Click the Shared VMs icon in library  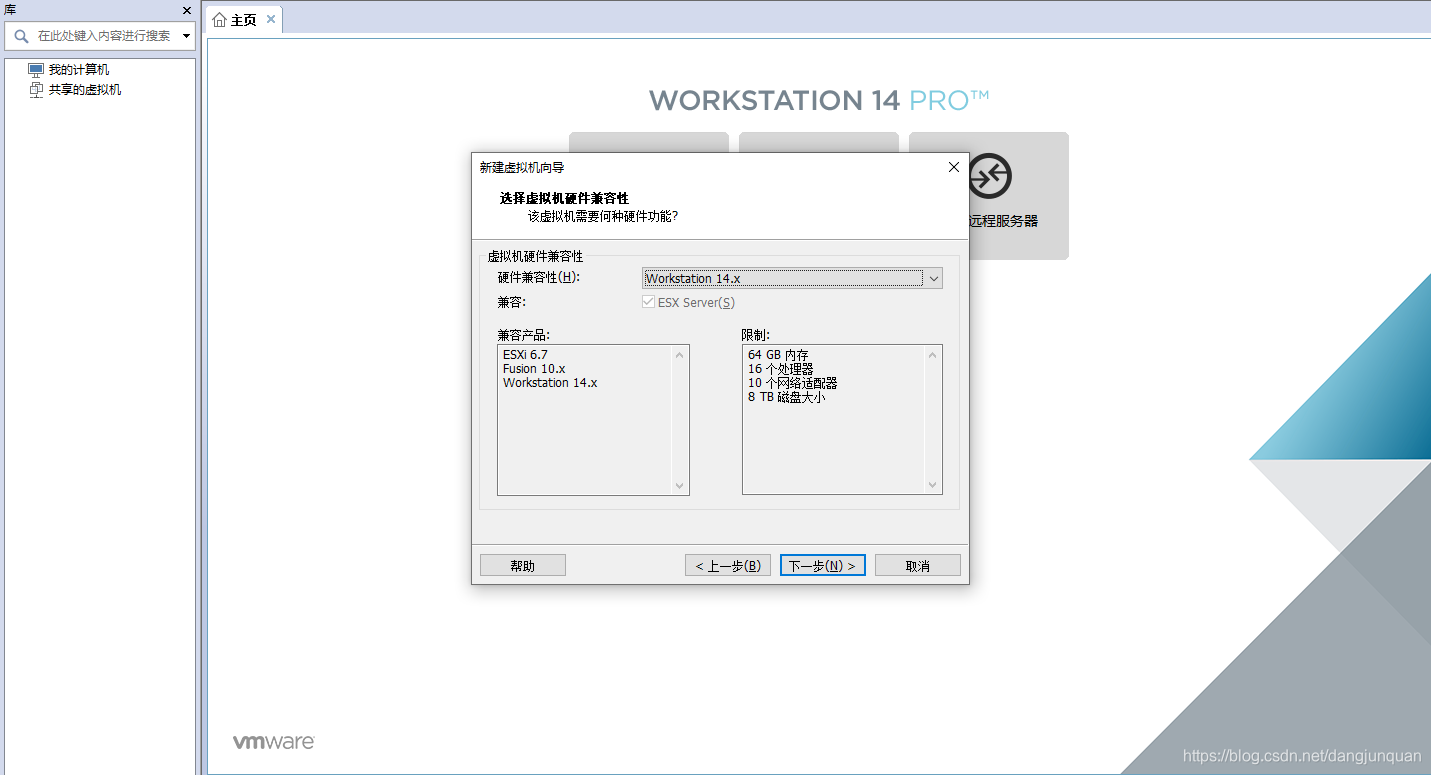(36, 90)
